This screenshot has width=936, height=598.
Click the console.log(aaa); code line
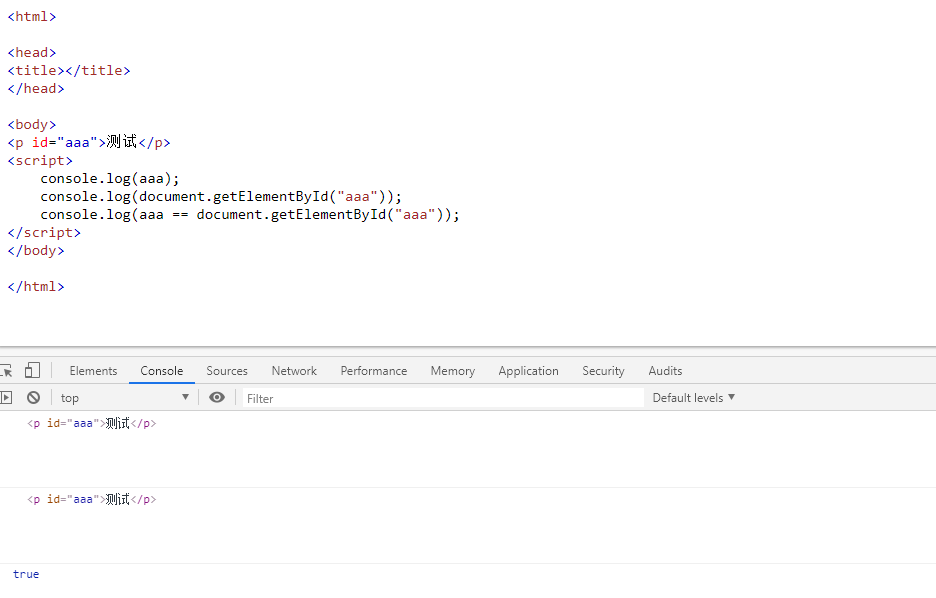110,178
